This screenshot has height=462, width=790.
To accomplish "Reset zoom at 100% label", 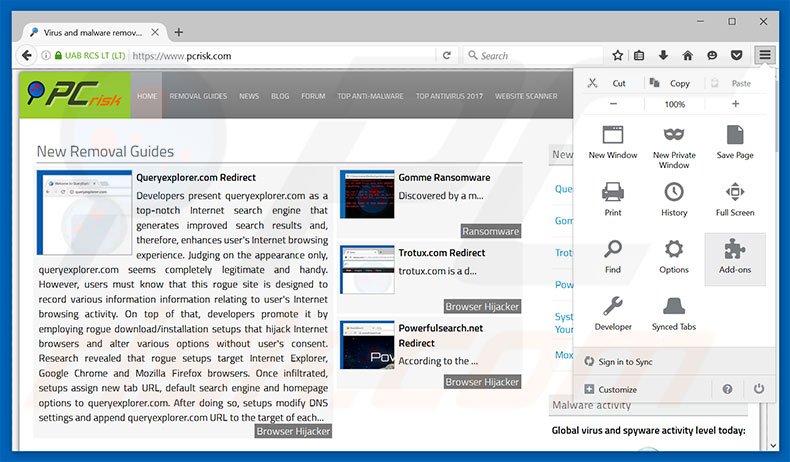I will (x=674, y=104).
